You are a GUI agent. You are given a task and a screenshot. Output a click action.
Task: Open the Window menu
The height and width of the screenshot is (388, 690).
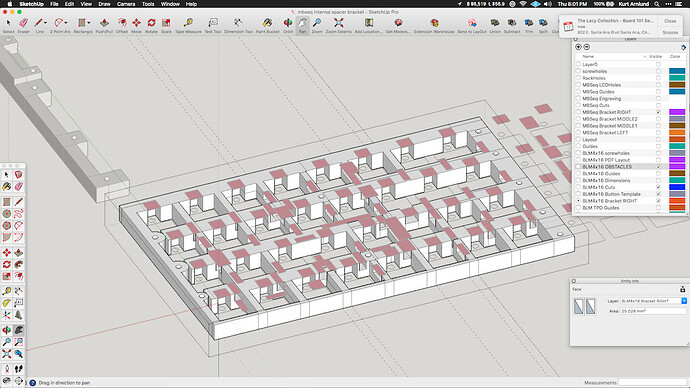(x=170, y=4)
